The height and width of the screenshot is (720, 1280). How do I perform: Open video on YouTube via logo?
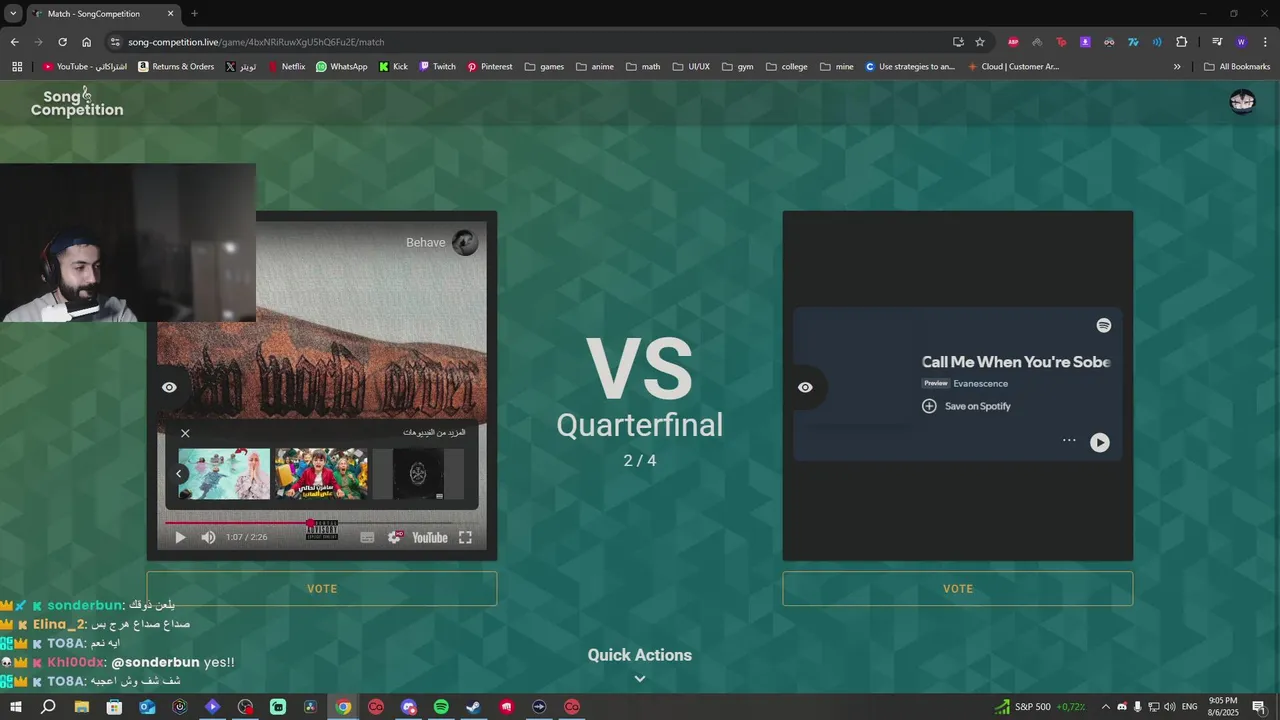tap(430, 537)
